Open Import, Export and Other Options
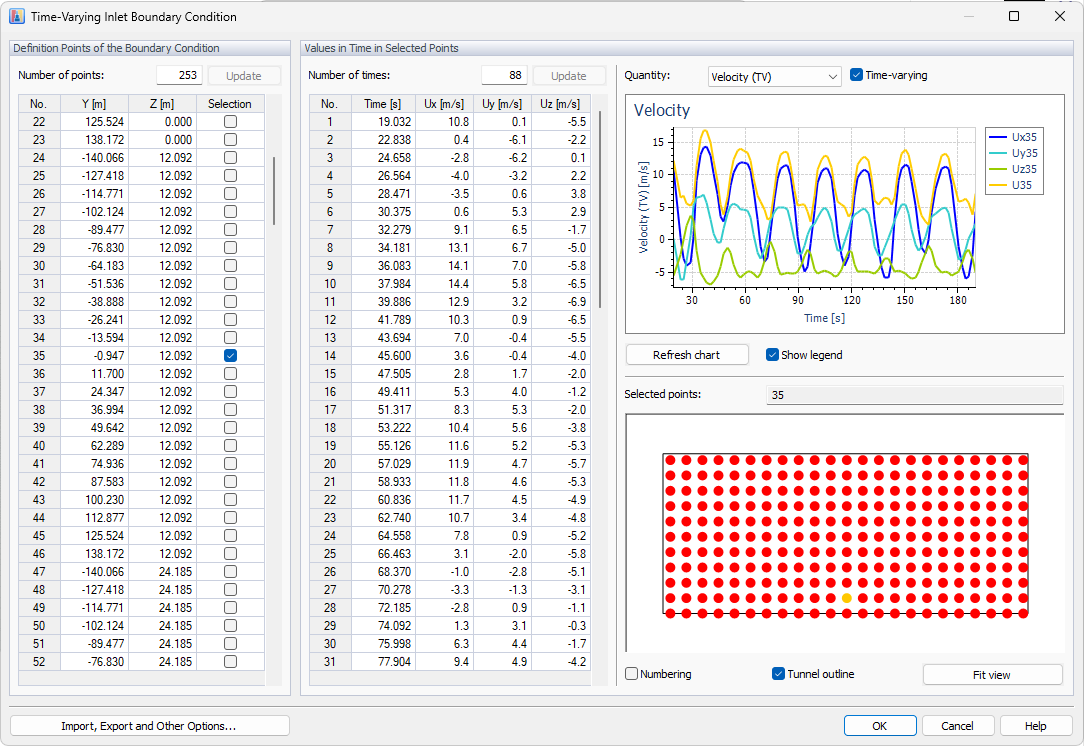Image resolution: width=1084 pixels, height=746 pixels. (149, 725)
